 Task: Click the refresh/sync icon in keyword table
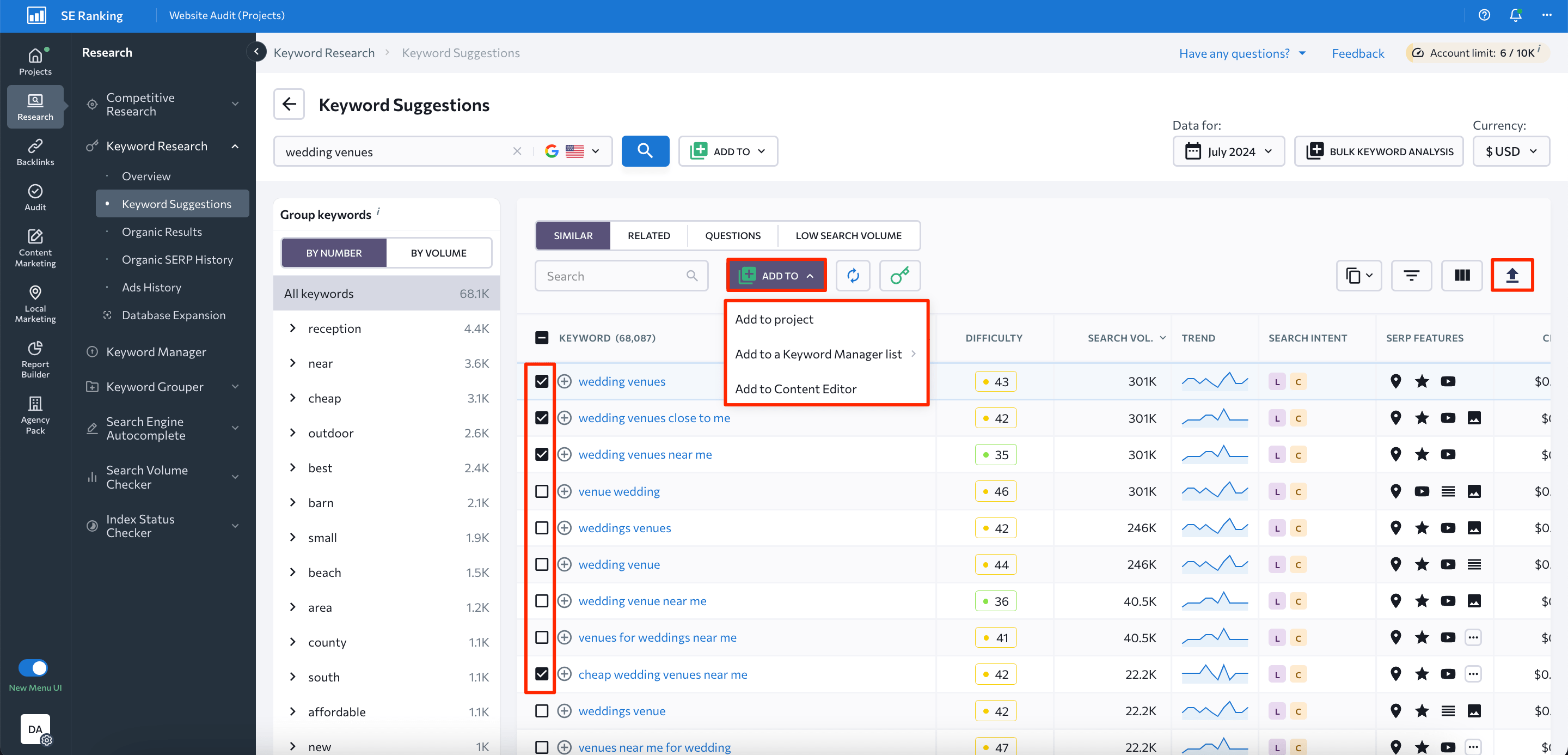tap(852, 275)
